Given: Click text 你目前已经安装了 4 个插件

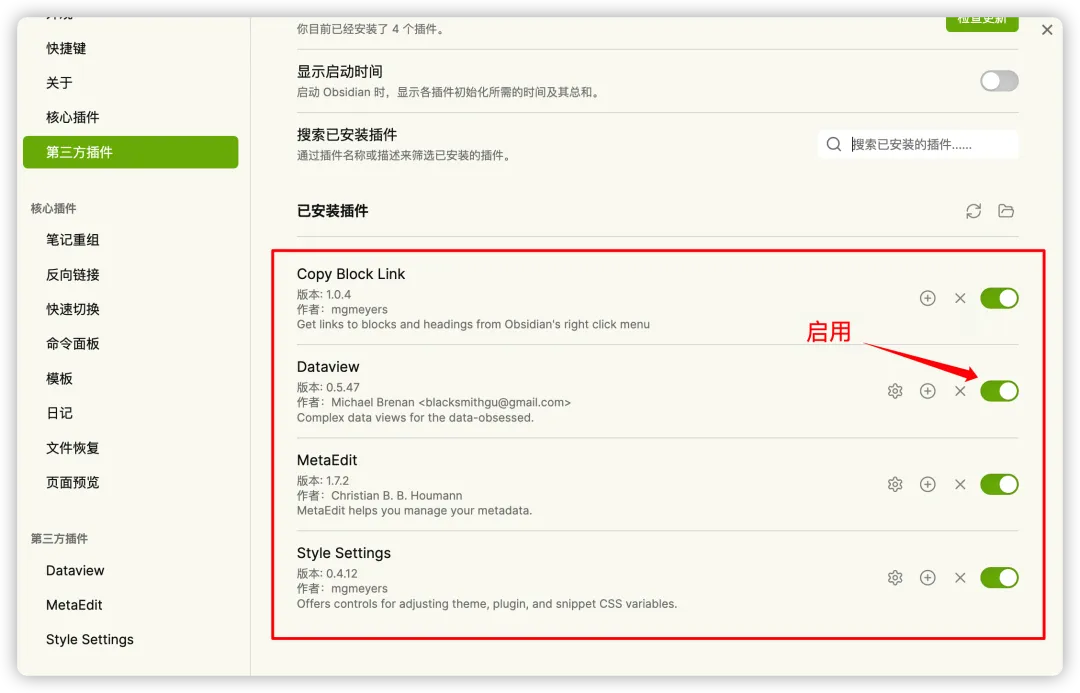Looking at the screenshot, I should click(x=370, y=29).
